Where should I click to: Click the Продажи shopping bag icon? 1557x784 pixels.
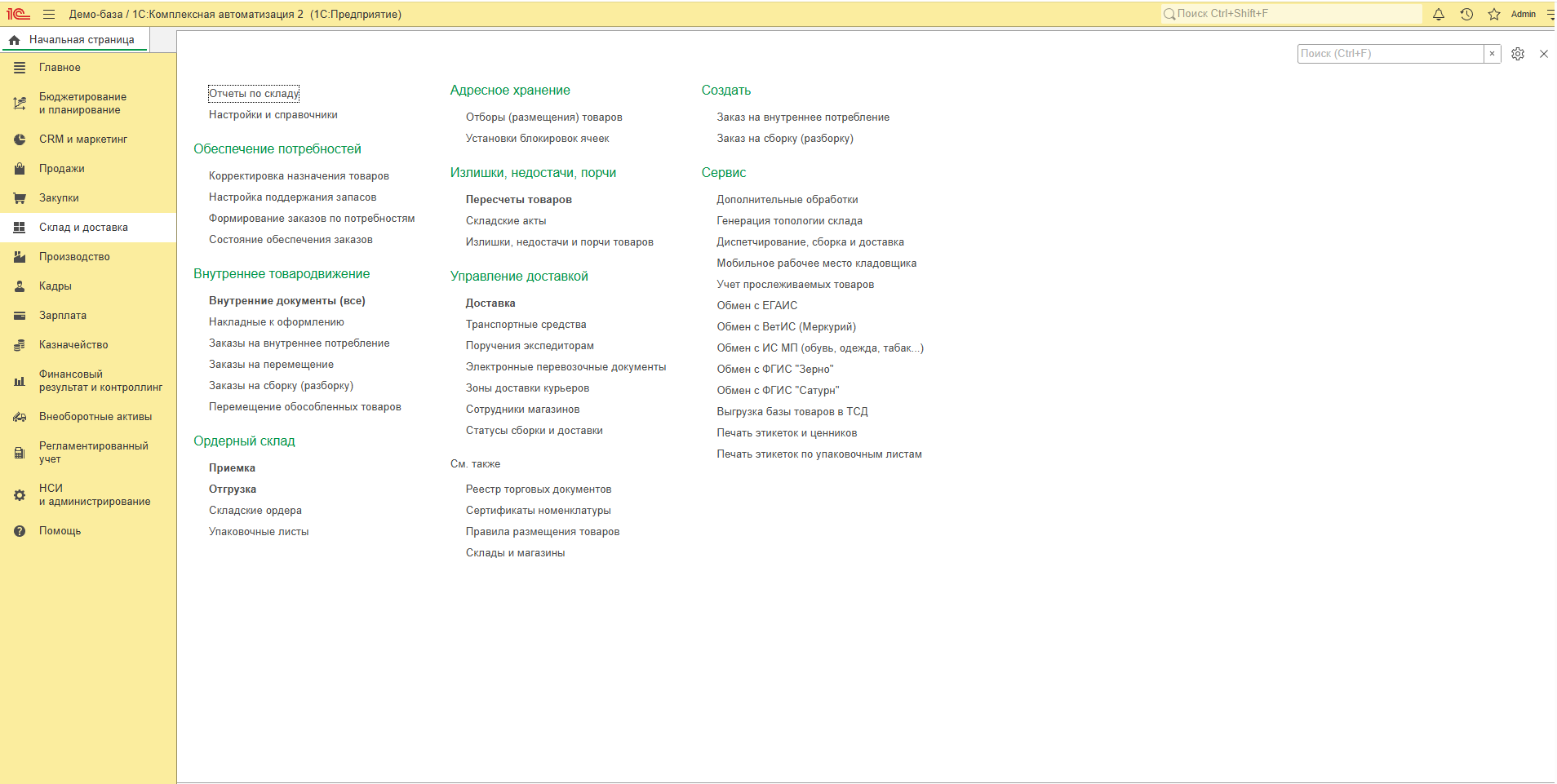pos(20,169)
